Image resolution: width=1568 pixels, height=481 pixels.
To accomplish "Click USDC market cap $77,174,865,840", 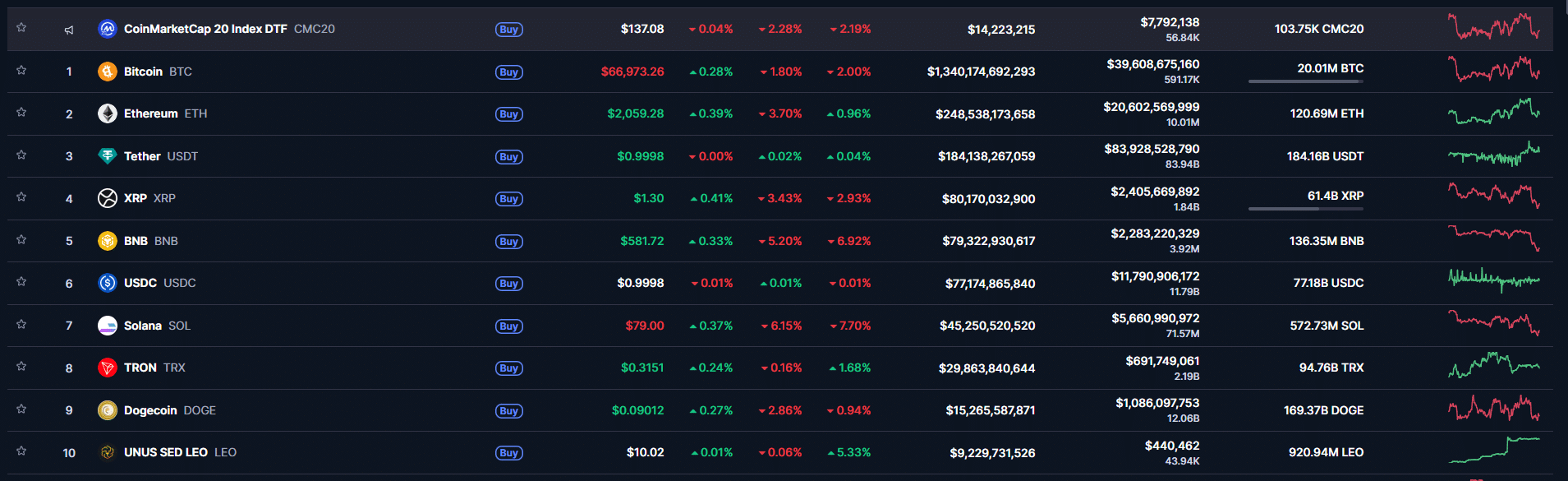I will (x=990, y=284).
